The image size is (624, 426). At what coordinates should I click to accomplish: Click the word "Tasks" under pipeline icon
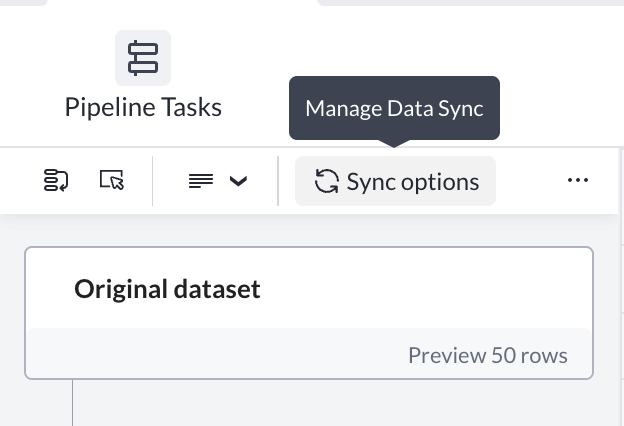pos(192,107)
